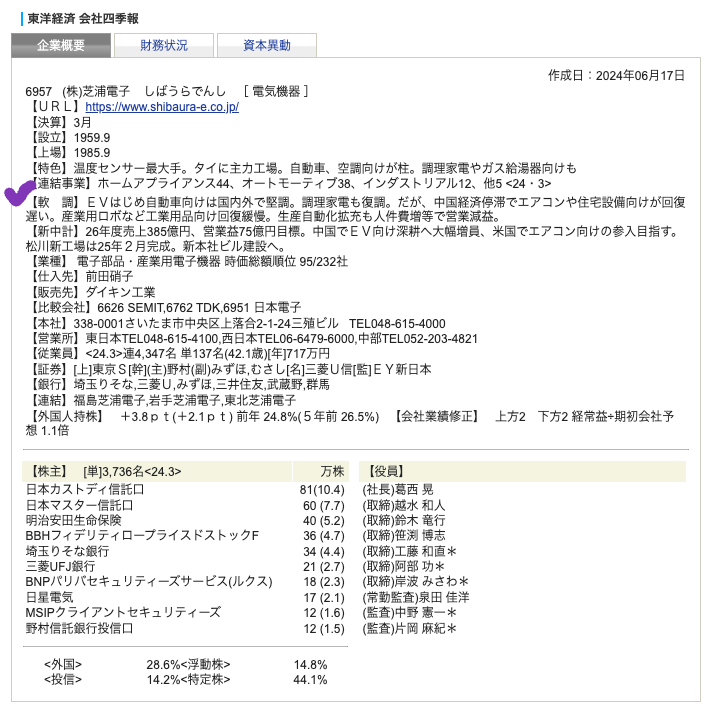This screenshot has height=707, width=709.
Task: Click BBHフィデリティロープライスドストックF row
Action: [x=142, y=536]
